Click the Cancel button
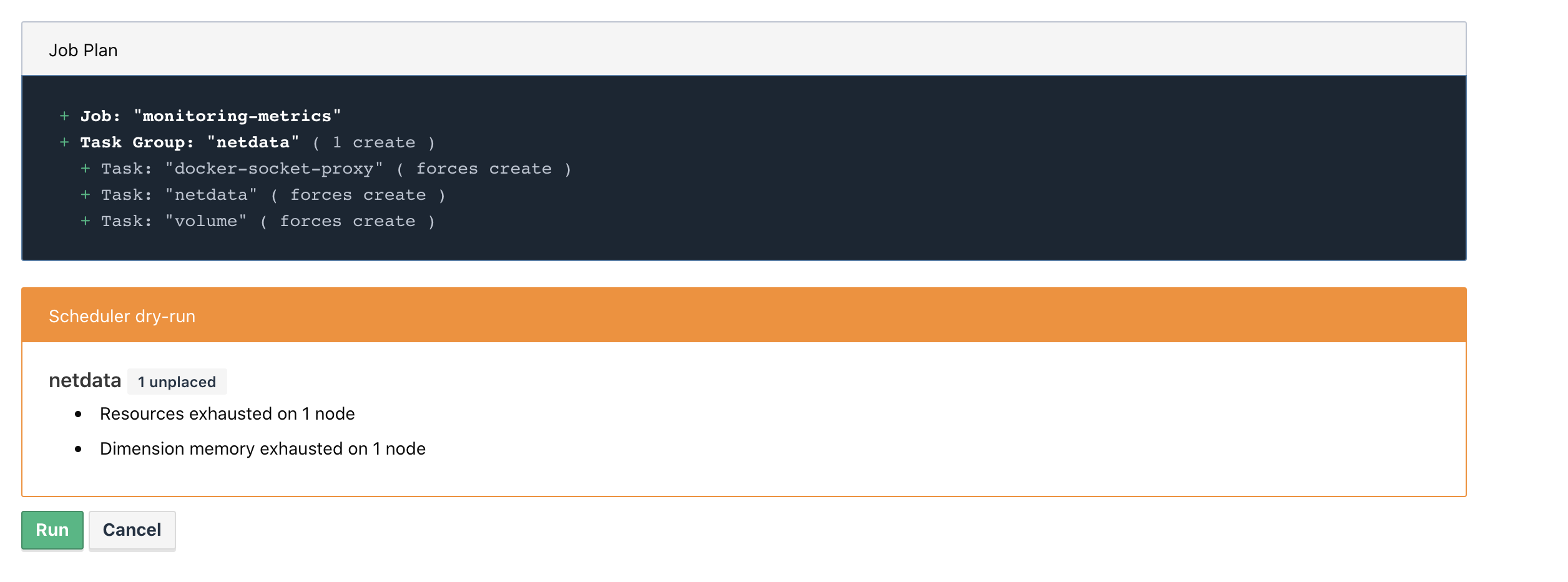The image size is (1568, 582). (x=132, y=530)
